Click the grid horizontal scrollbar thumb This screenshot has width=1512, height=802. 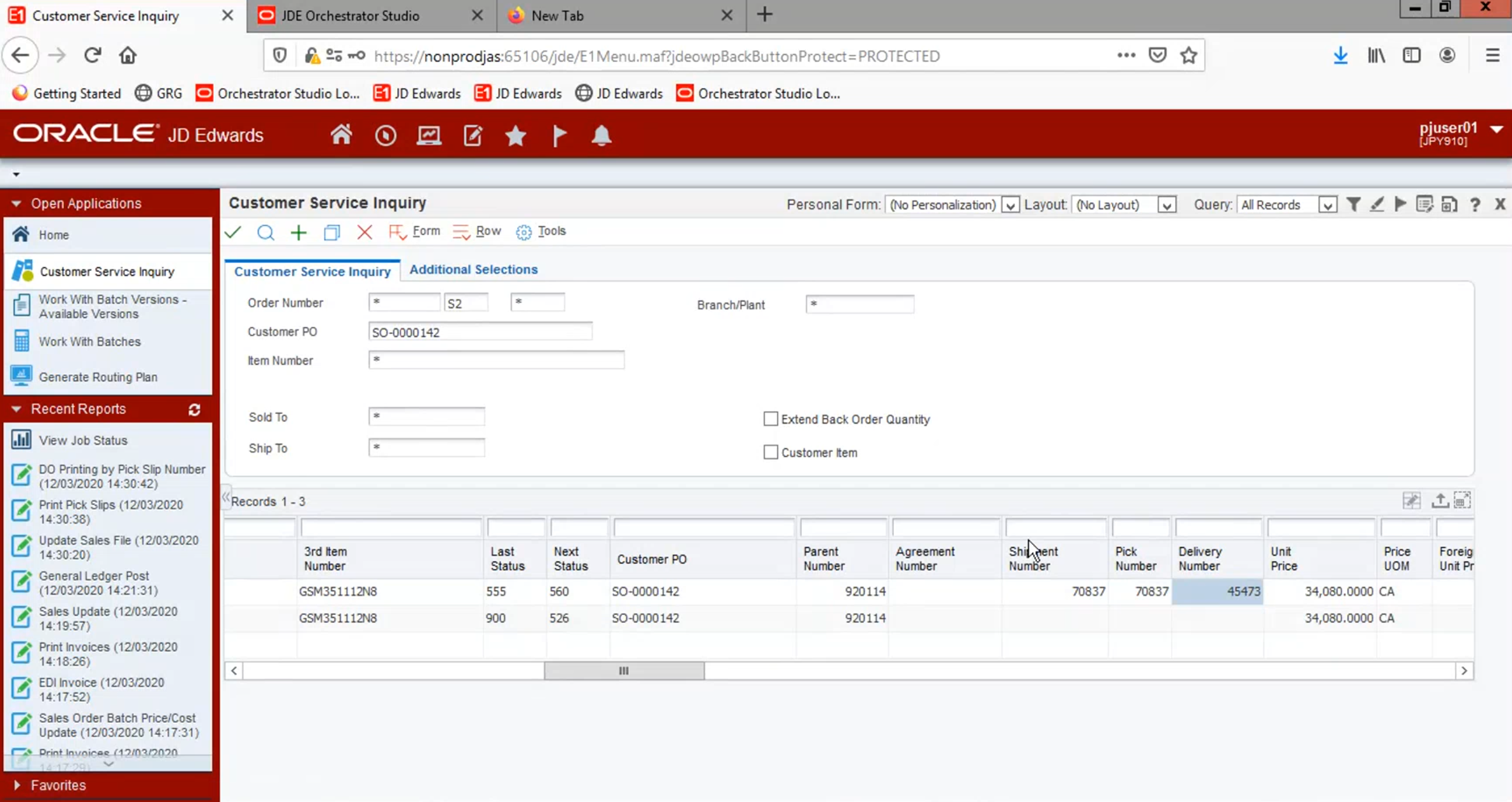624,670
